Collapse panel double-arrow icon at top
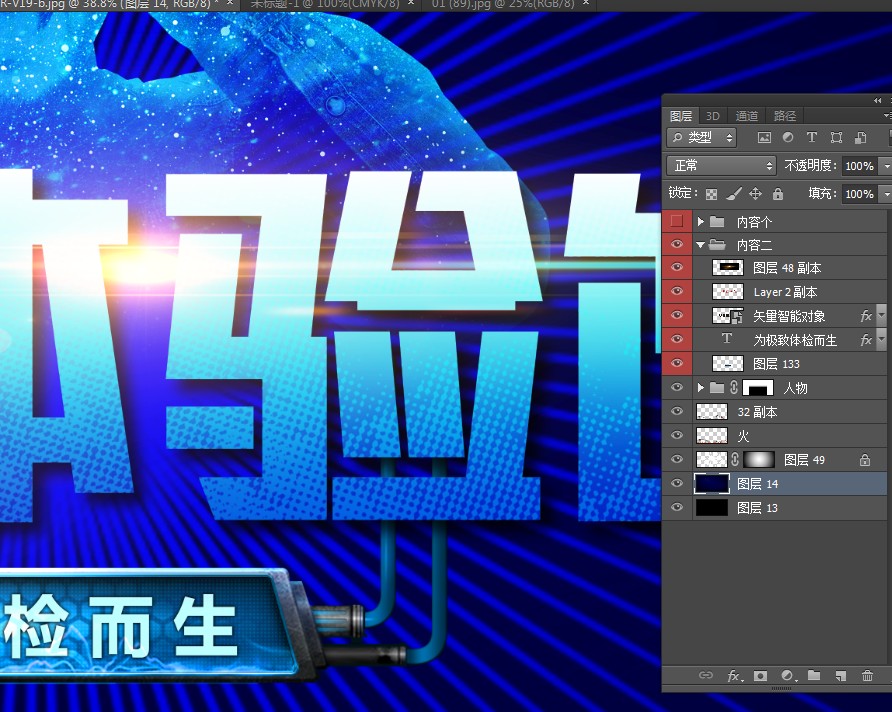Image resolution: width=892 pixels, height=712 pixels. pyautogui.click(x=877, y=101)
